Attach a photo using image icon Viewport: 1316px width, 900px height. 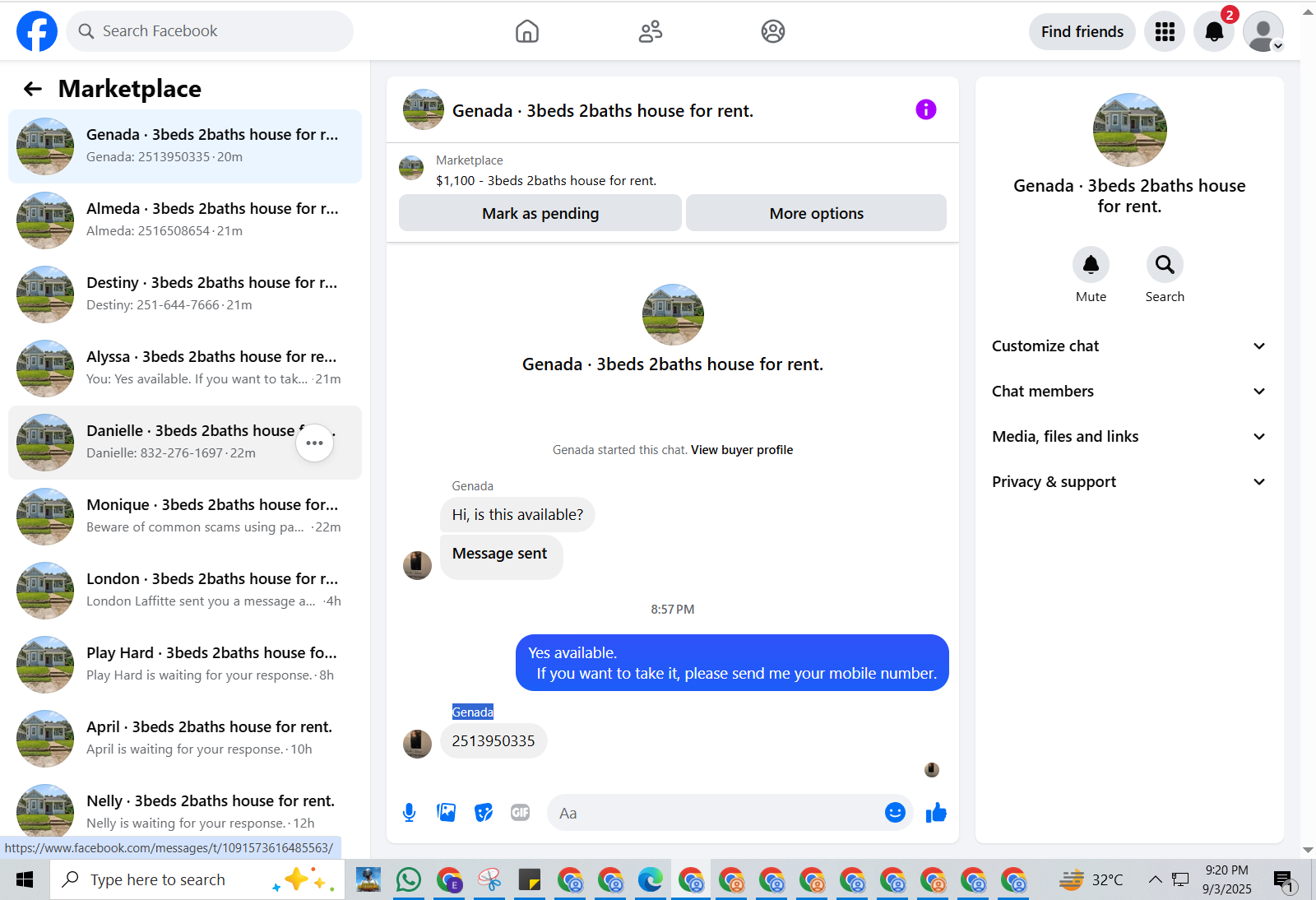447,813
